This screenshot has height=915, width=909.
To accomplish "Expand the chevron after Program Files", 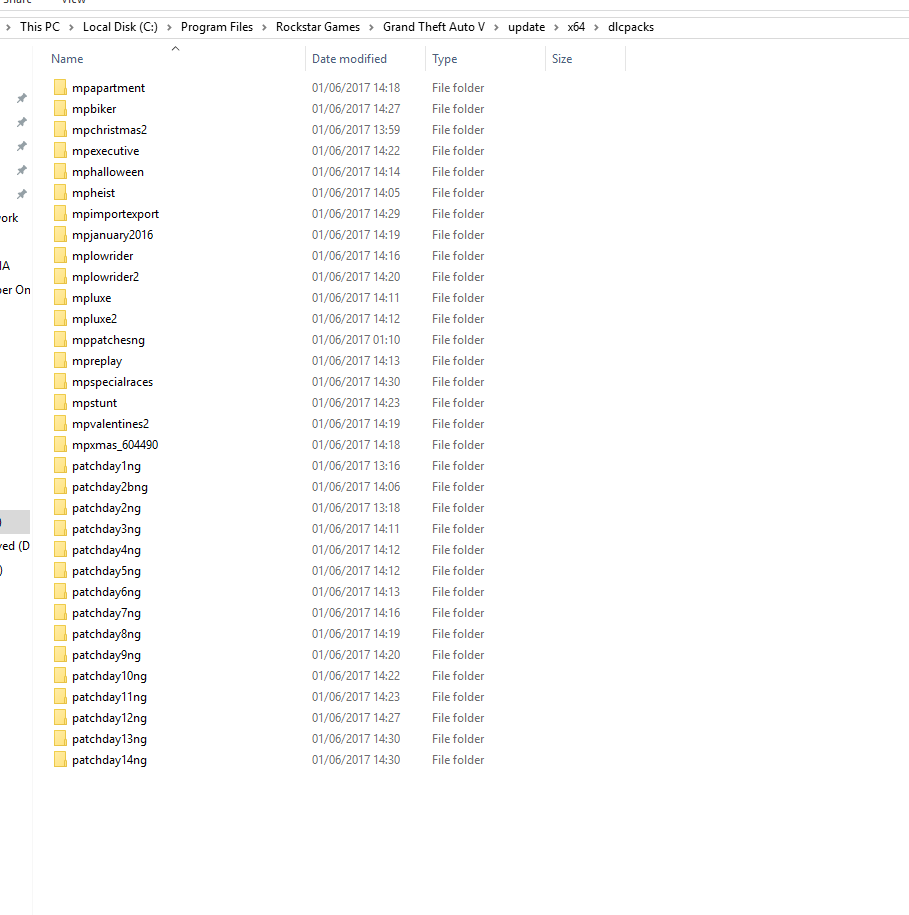I will (x=264, y=27).
